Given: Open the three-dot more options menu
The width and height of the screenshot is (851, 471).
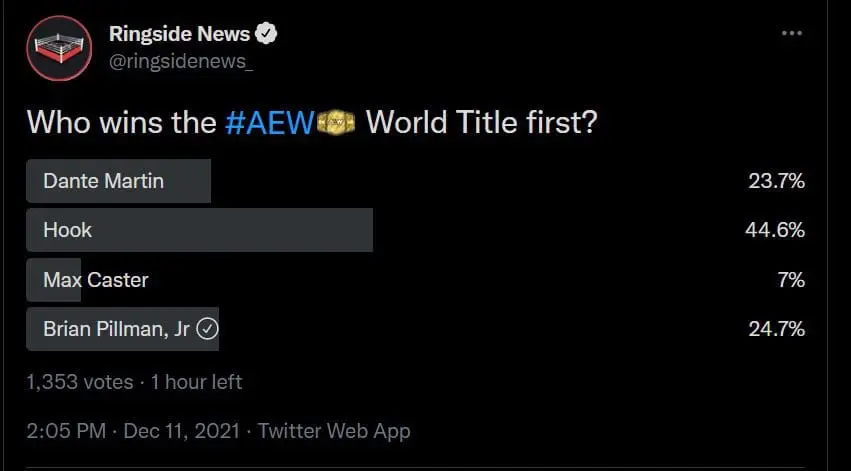Looking at the screenshot, I should [x=792, y=33].
